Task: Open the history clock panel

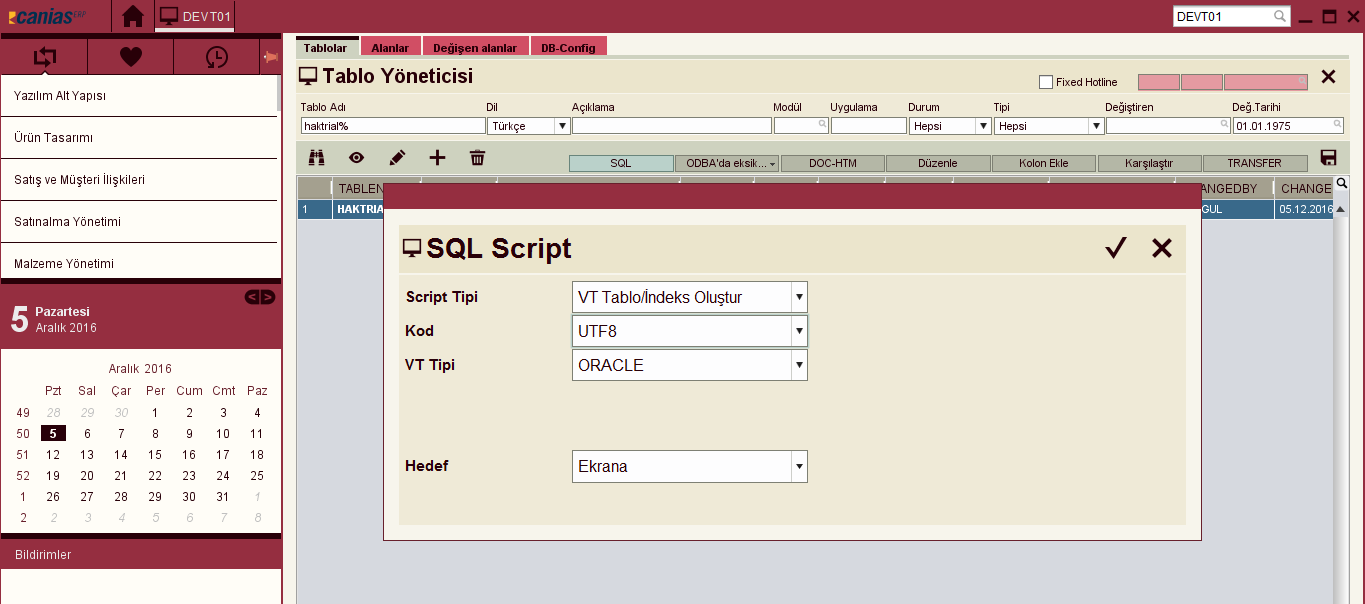Action: pos(216,57)
